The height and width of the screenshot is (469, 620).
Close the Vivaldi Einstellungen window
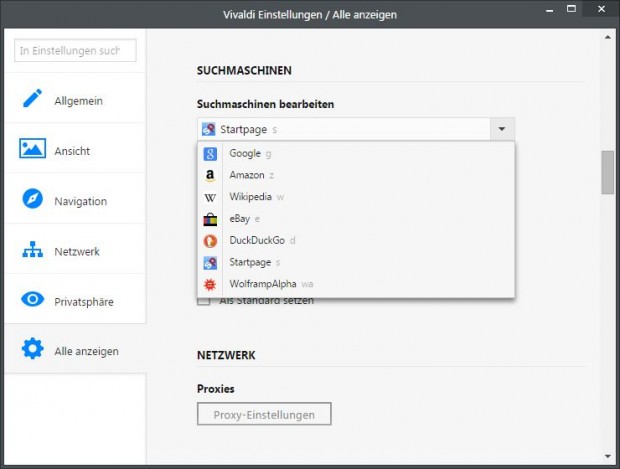click(x=601, y=9)
